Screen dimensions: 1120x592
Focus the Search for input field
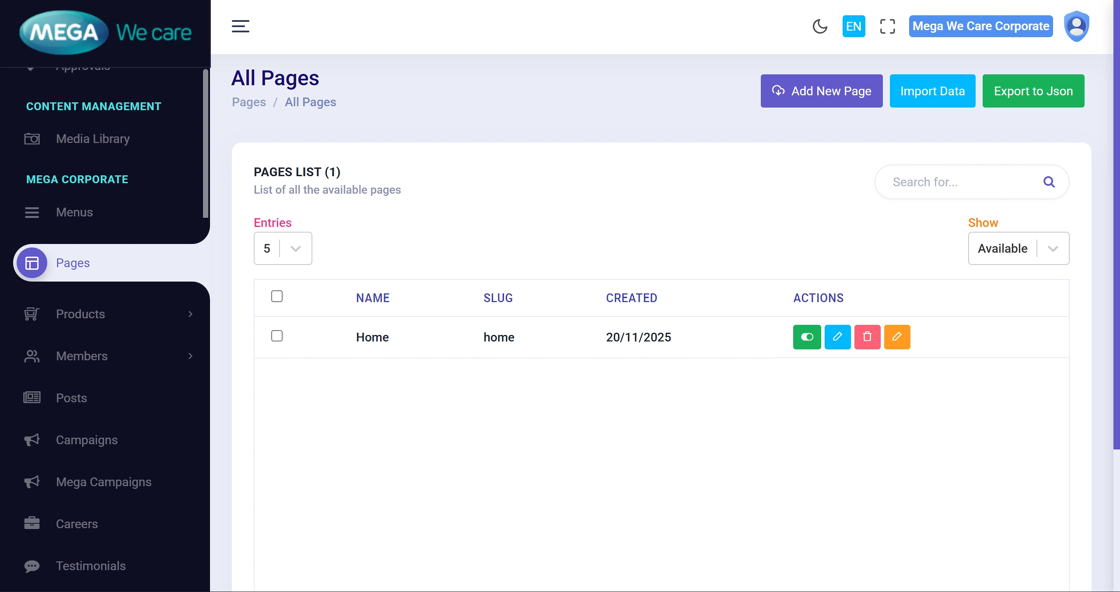[x=958, y=182]
